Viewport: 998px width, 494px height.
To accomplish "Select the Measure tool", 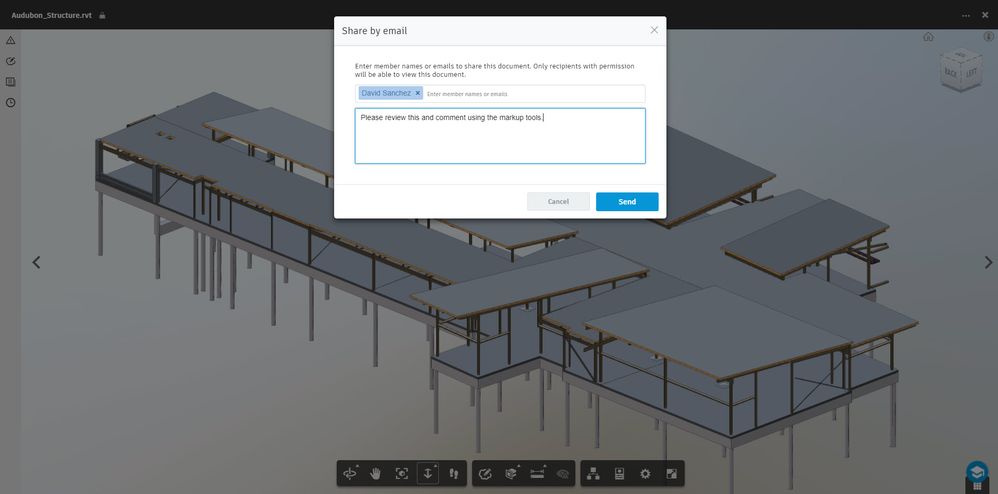I will click(538, 473).
